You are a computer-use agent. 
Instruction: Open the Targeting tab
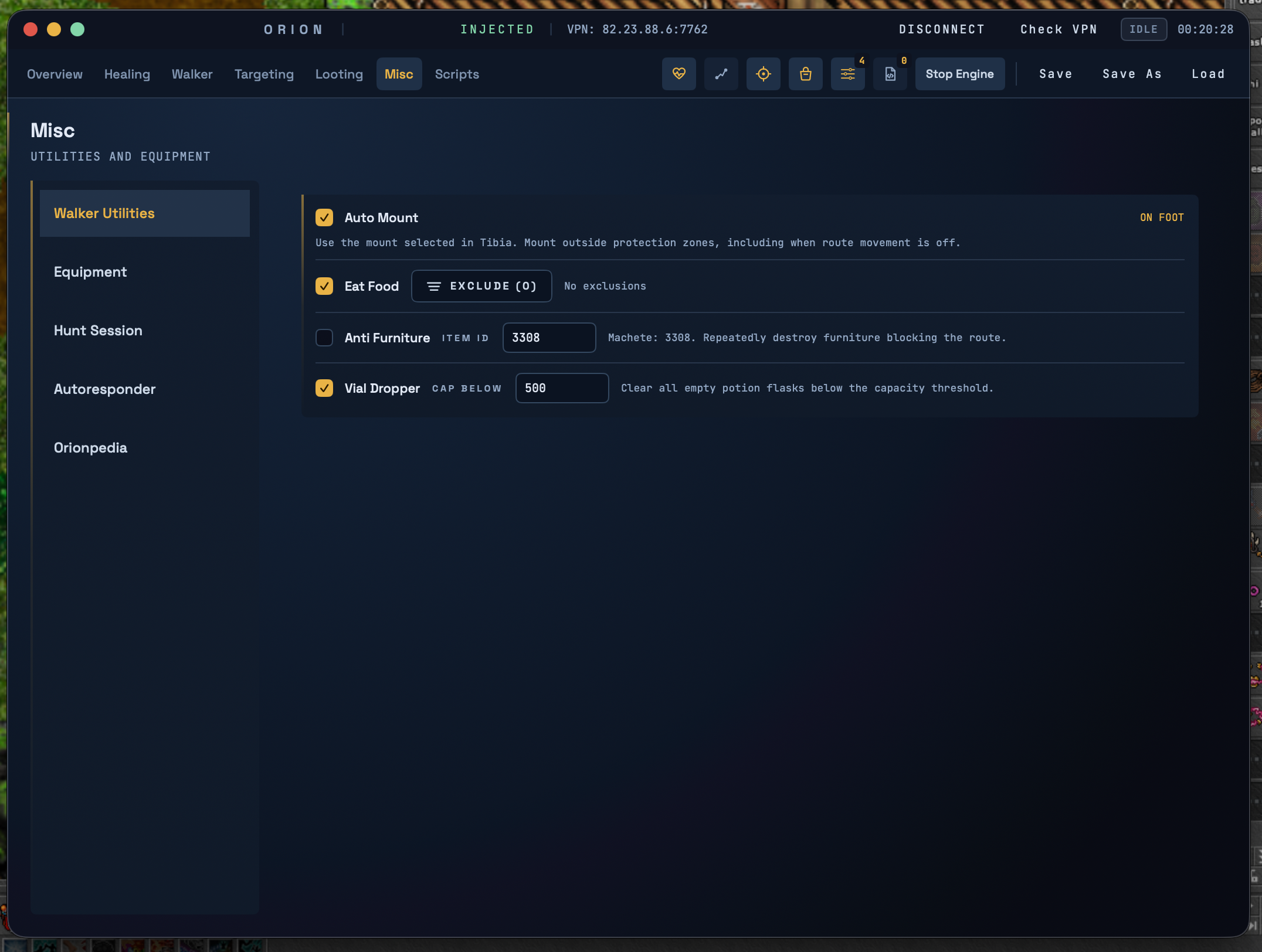click(x=264, y=74)
